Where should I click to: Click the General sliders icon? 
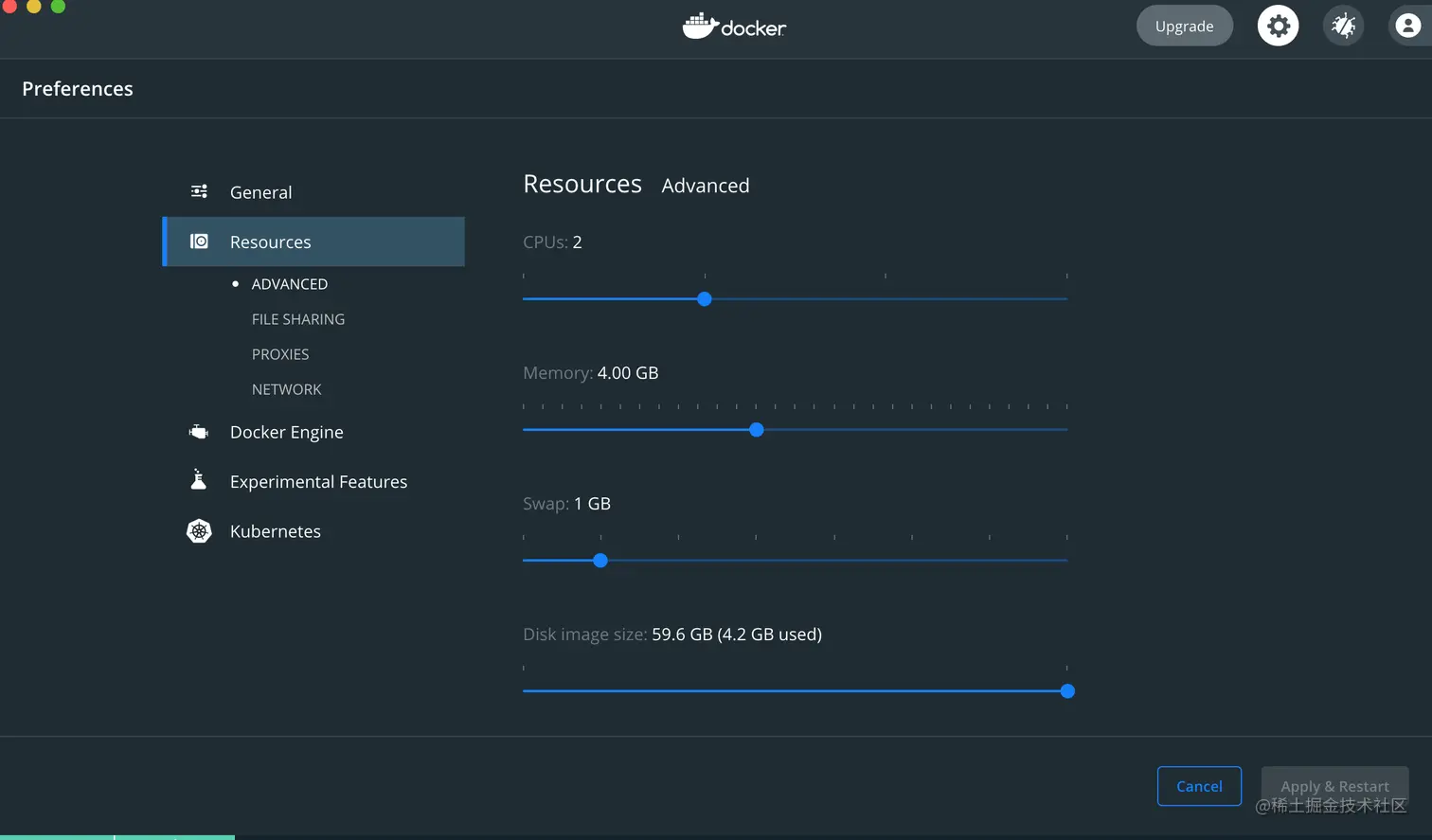[x=199, y=191]
